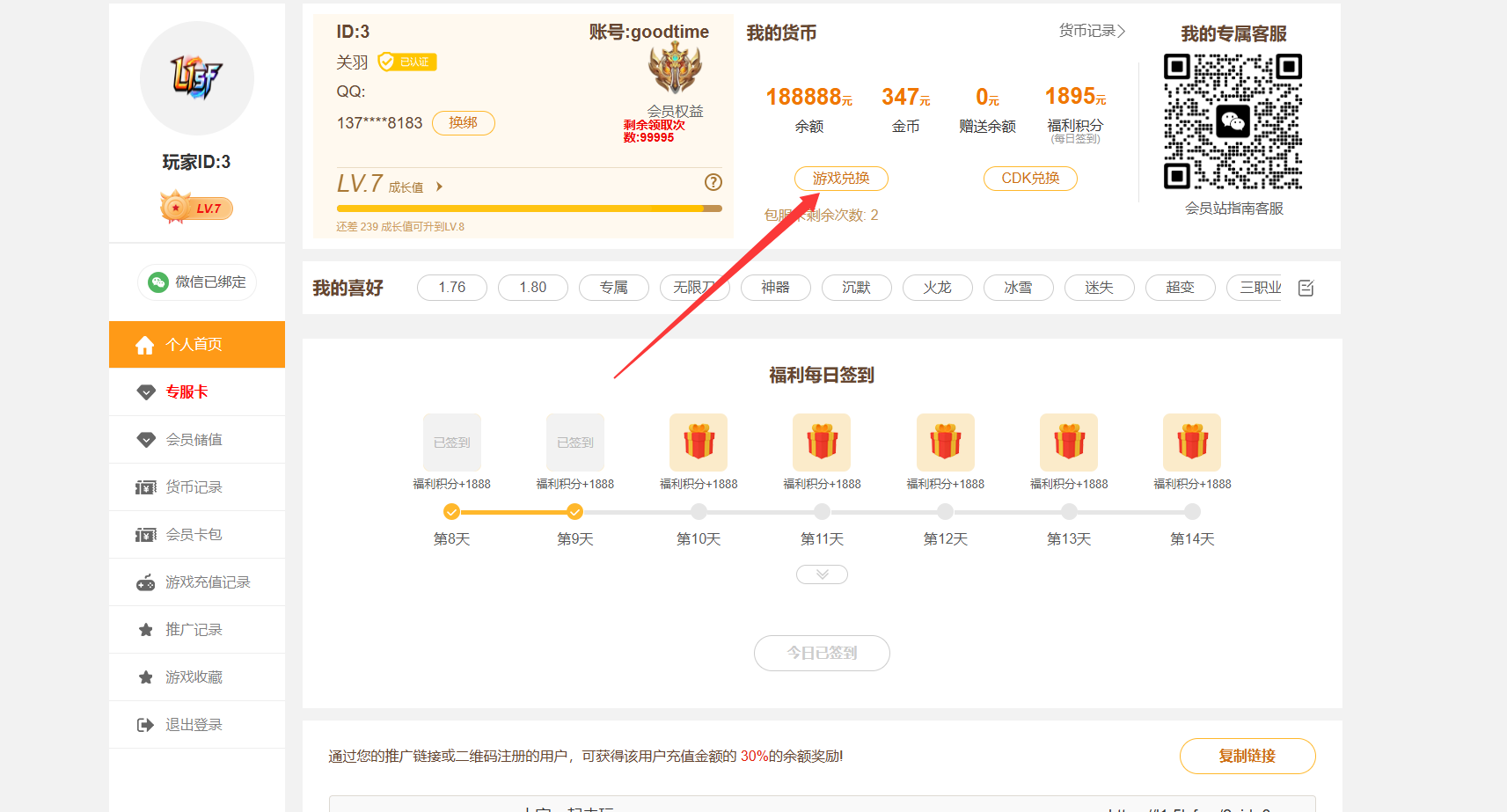Select the 冰雪 preference tag
Image resolution: width=1507 pixels, height=812 pixels.
(x=1019, y=288)
